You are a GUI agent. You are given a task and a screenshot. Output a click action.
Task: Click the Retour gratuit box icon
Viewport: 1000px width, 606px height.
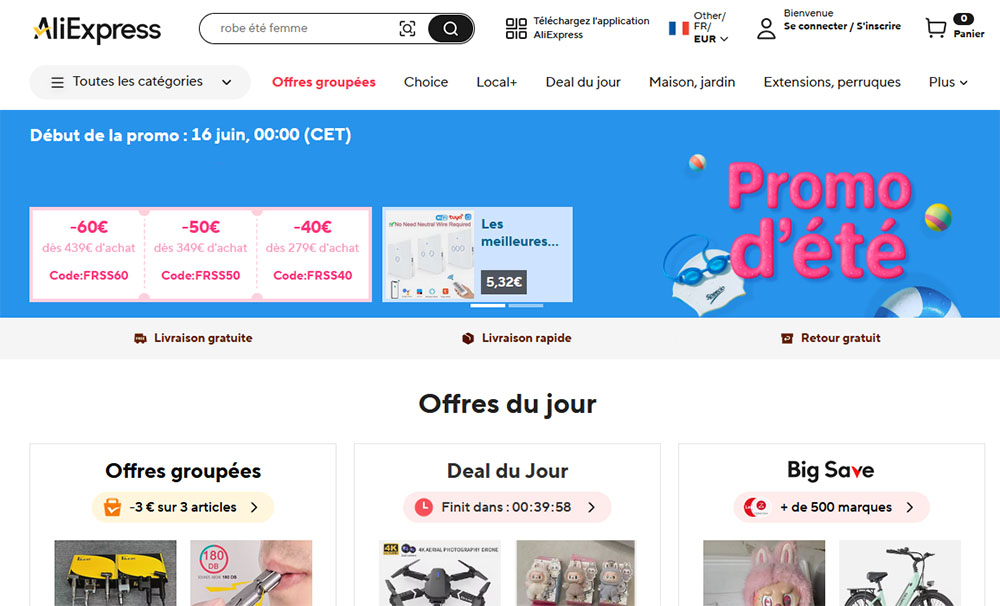tap(787, 338)
